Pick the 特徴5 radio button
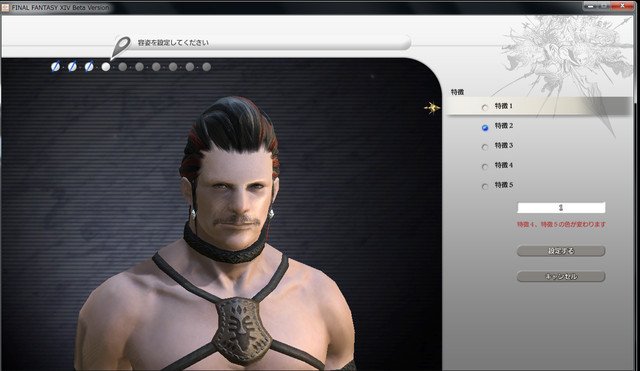Screen dimensions: 640x371 tap(484, 187)
